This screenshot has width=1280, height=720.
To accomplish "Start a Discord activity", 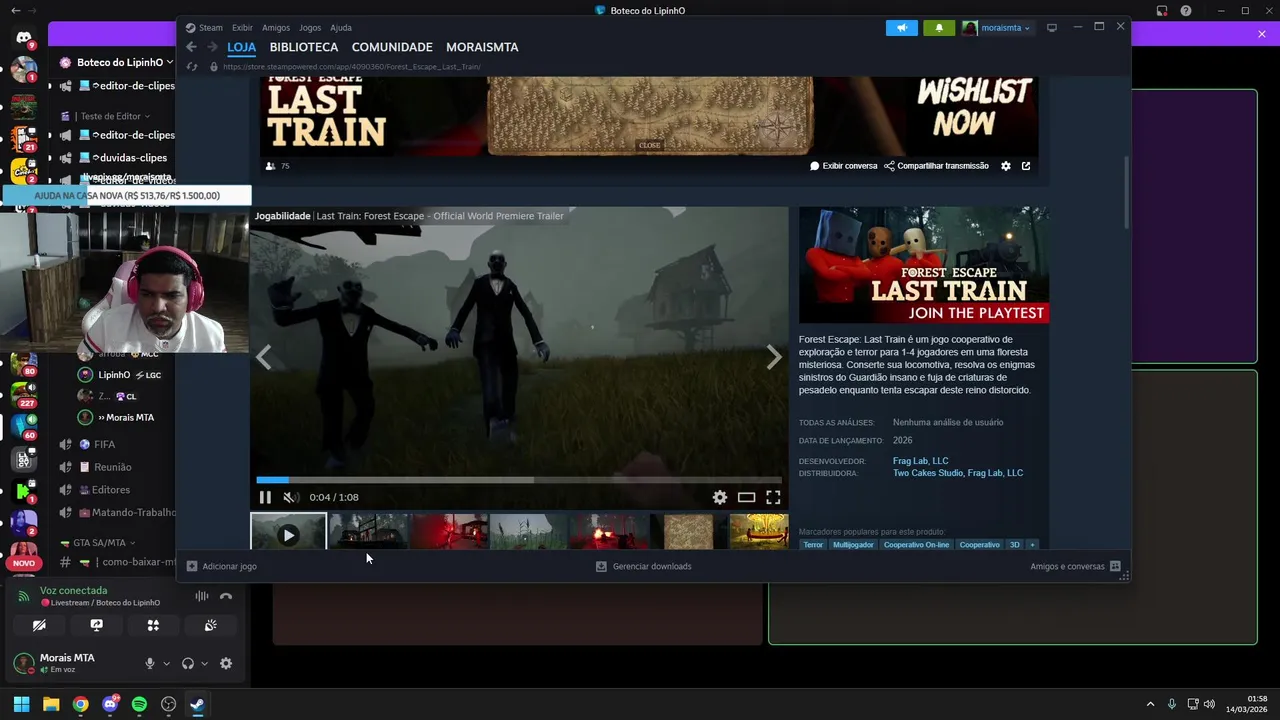I will pos(153,625).
